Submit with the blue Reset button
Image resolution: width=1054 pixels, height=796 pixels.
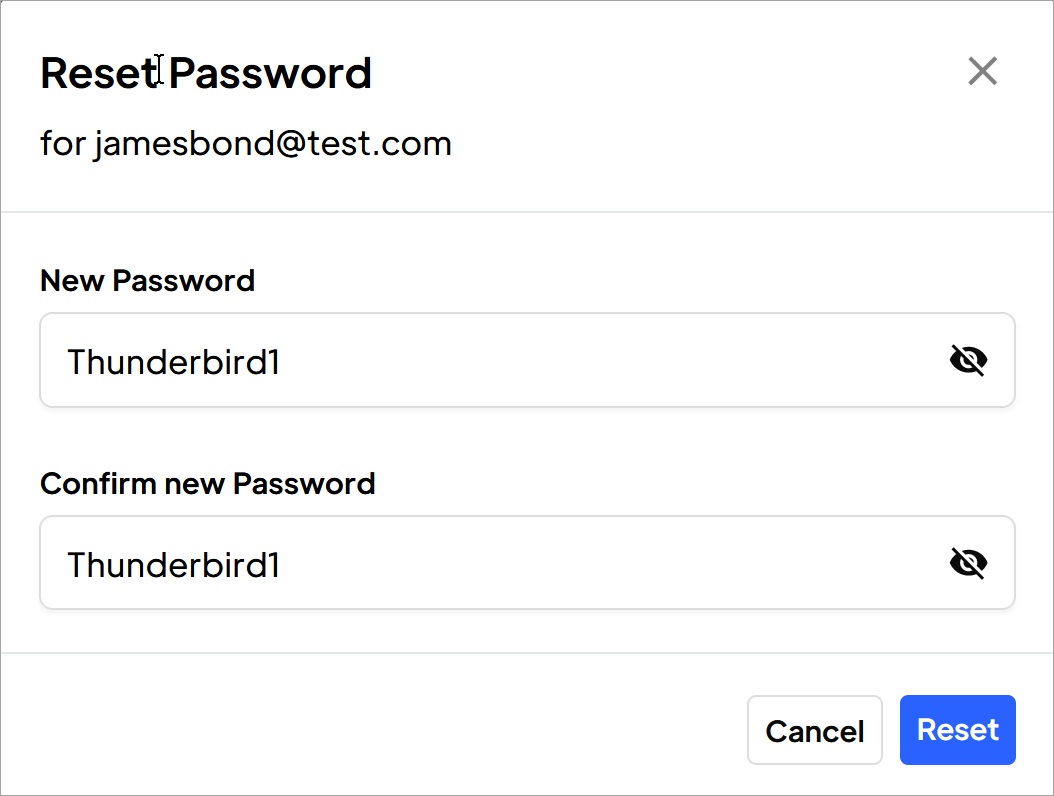click(x=958, y=730)
